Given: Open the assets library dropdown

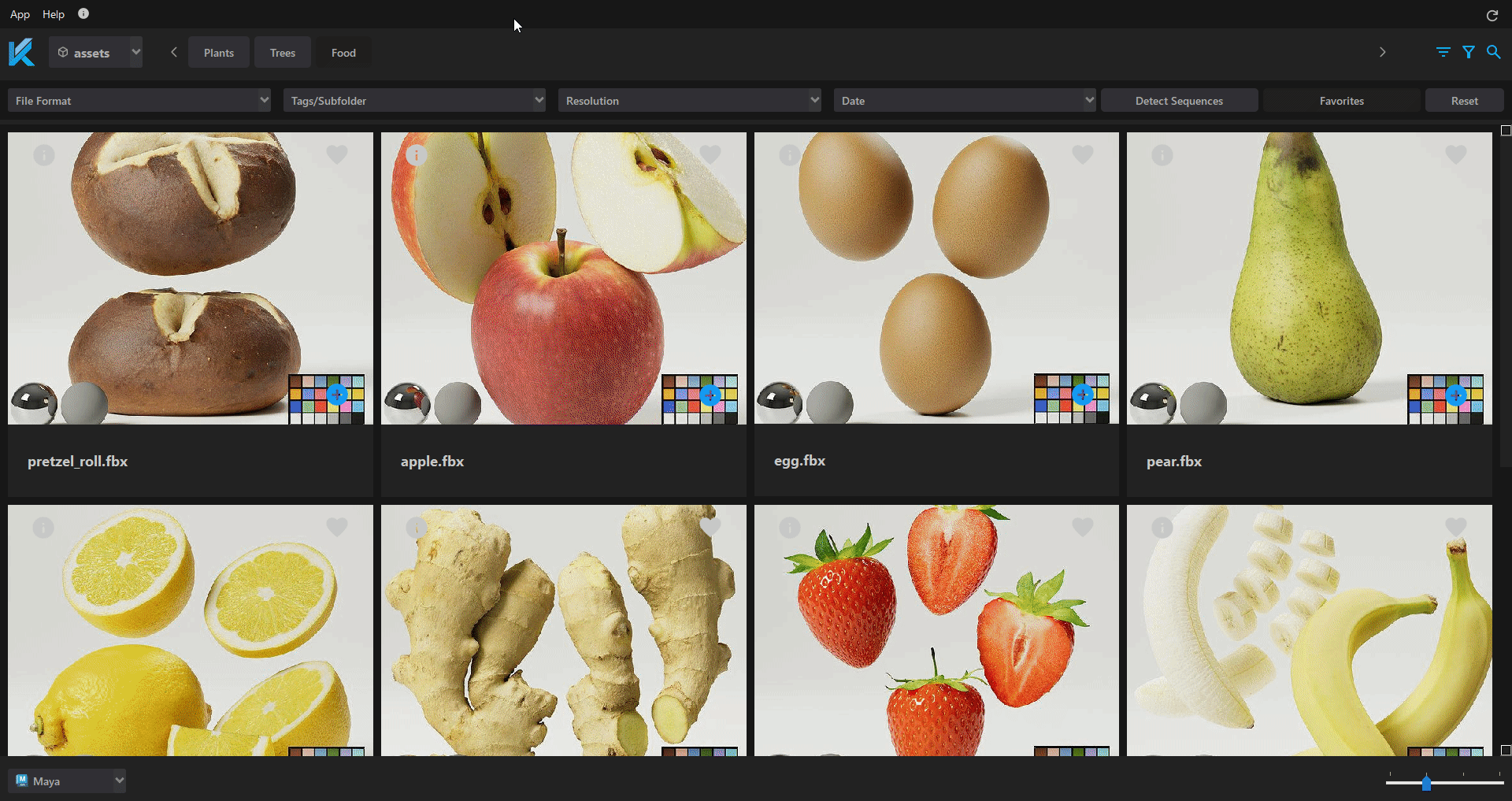Looking at the screenshot, I should click(x=95, y=53).
